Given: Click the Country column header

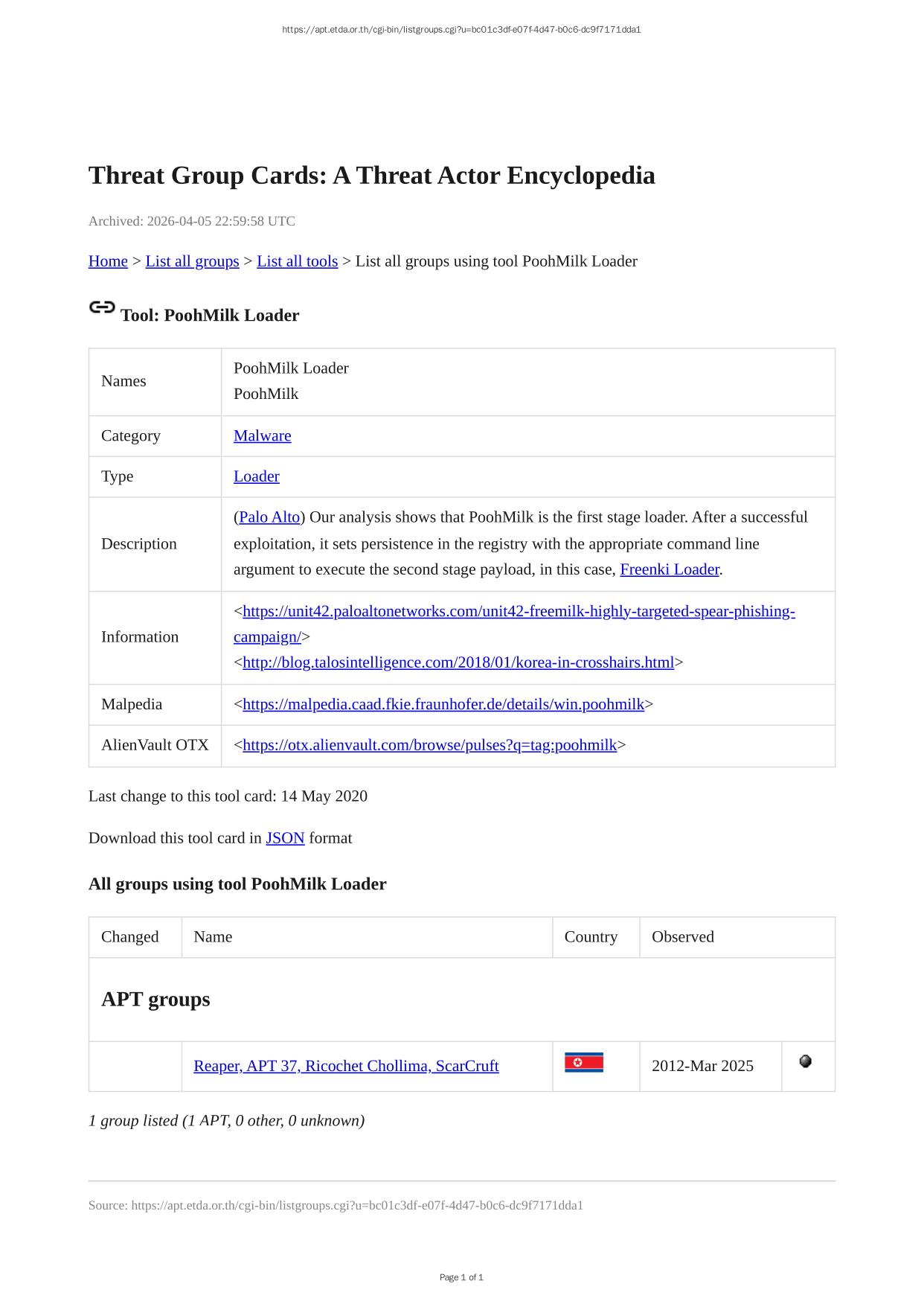Looking at the screenshot, I should 591,937.
